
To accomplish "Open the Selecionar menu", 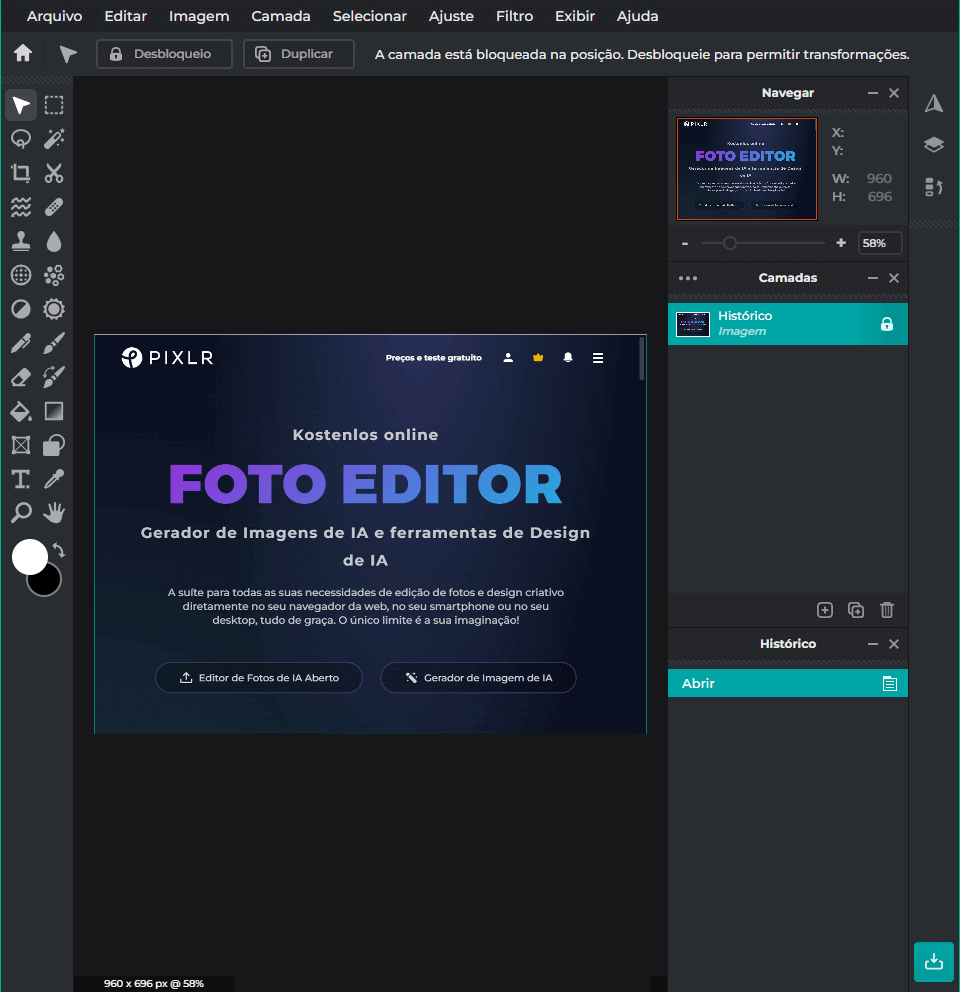I will [370, 16].
